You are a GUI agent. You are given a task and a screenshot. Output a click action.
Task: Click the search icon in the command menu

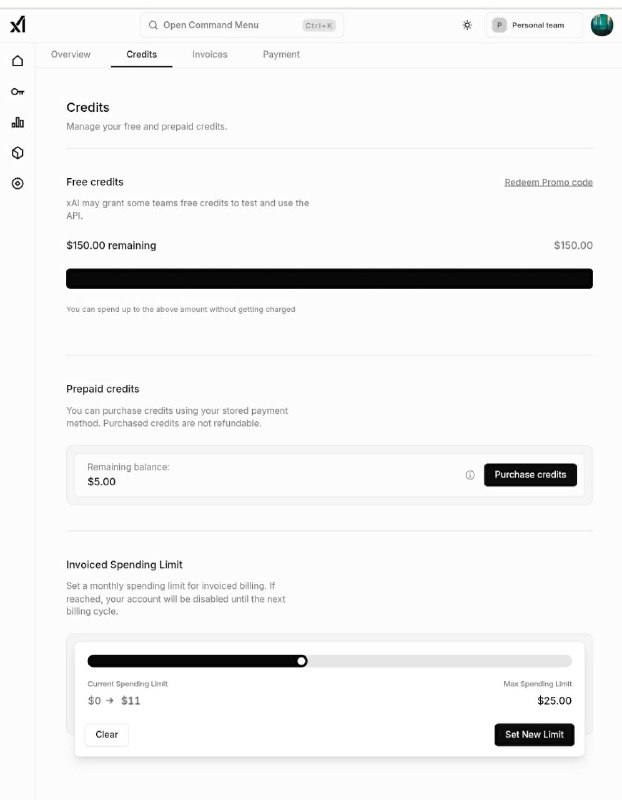[x=154, y=25]
